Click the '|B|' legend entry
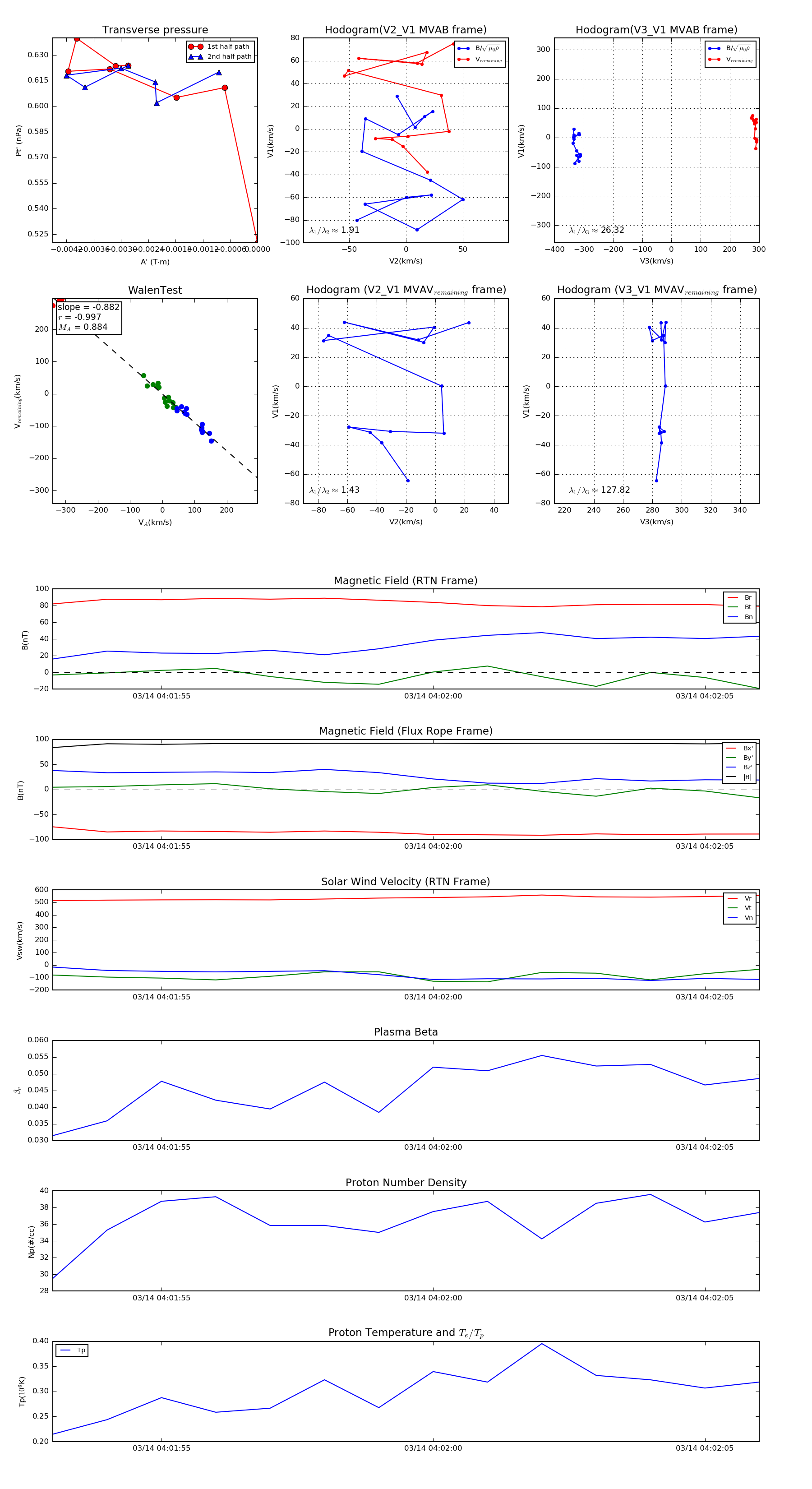This screenshot has height=1489, width=812. click(x=739, y=777)
